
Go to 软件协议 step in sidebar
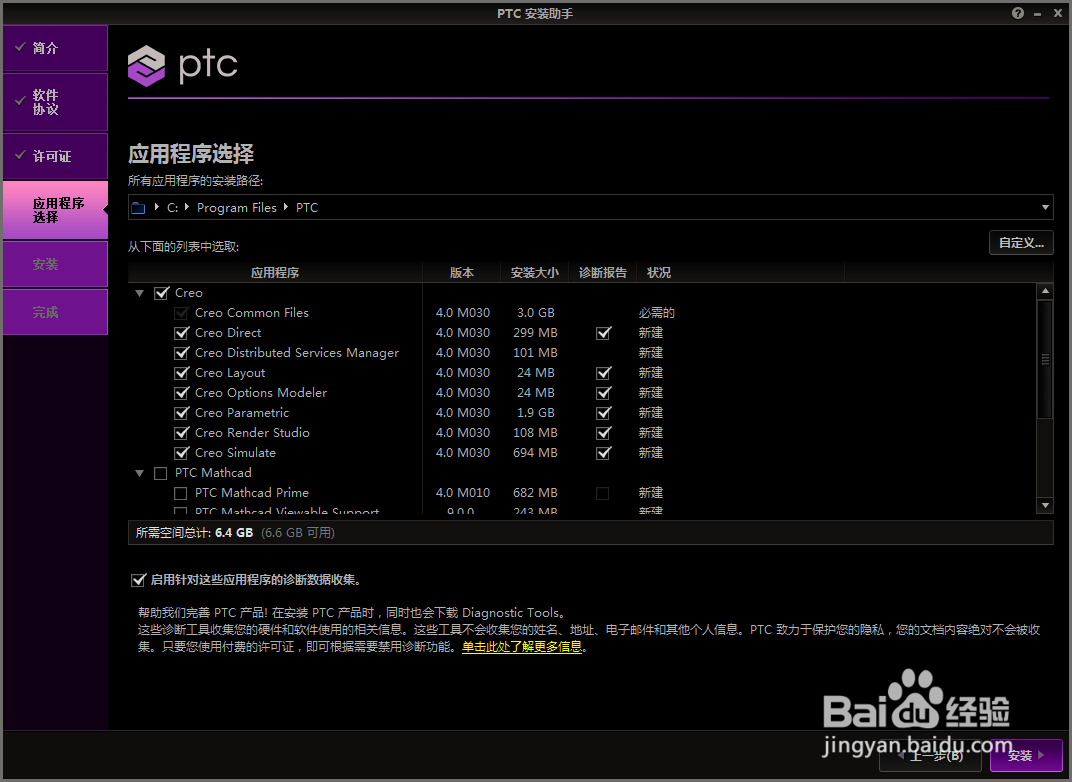tap(55, 102)
